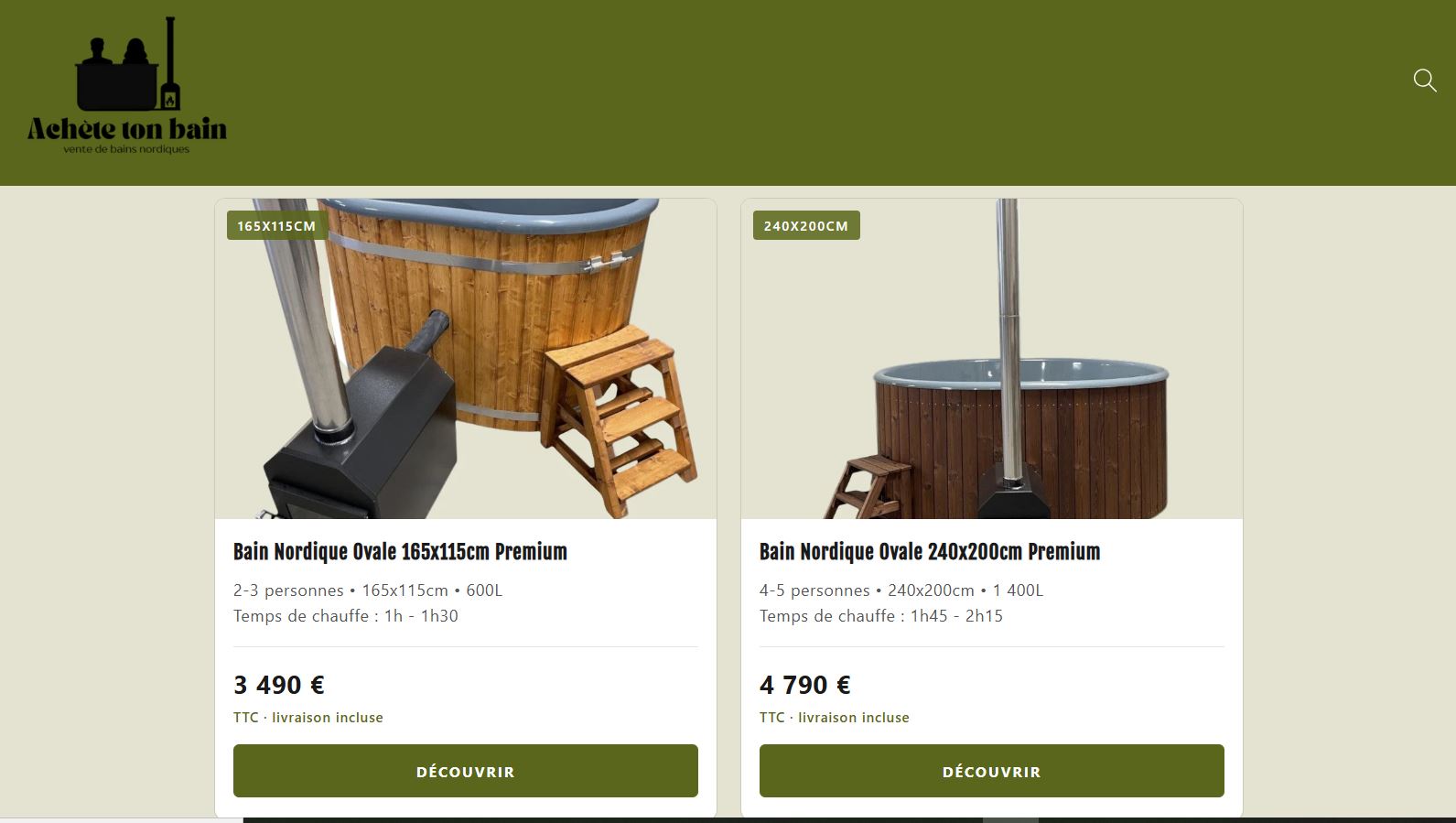
Task: Open Bain Nordique Ovale 165x115cm Premium title
Action: tap(400, 552)
